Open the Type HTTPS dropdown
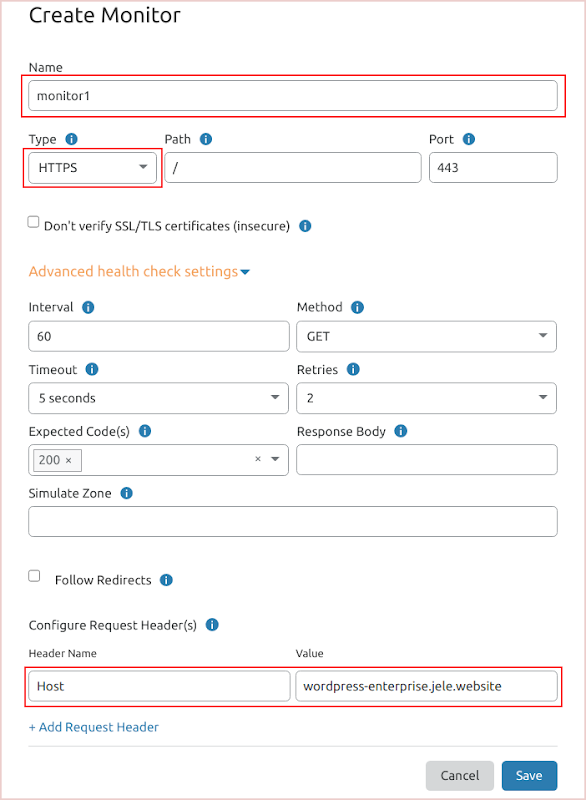 pyautogui.click(x=92, y=168)
